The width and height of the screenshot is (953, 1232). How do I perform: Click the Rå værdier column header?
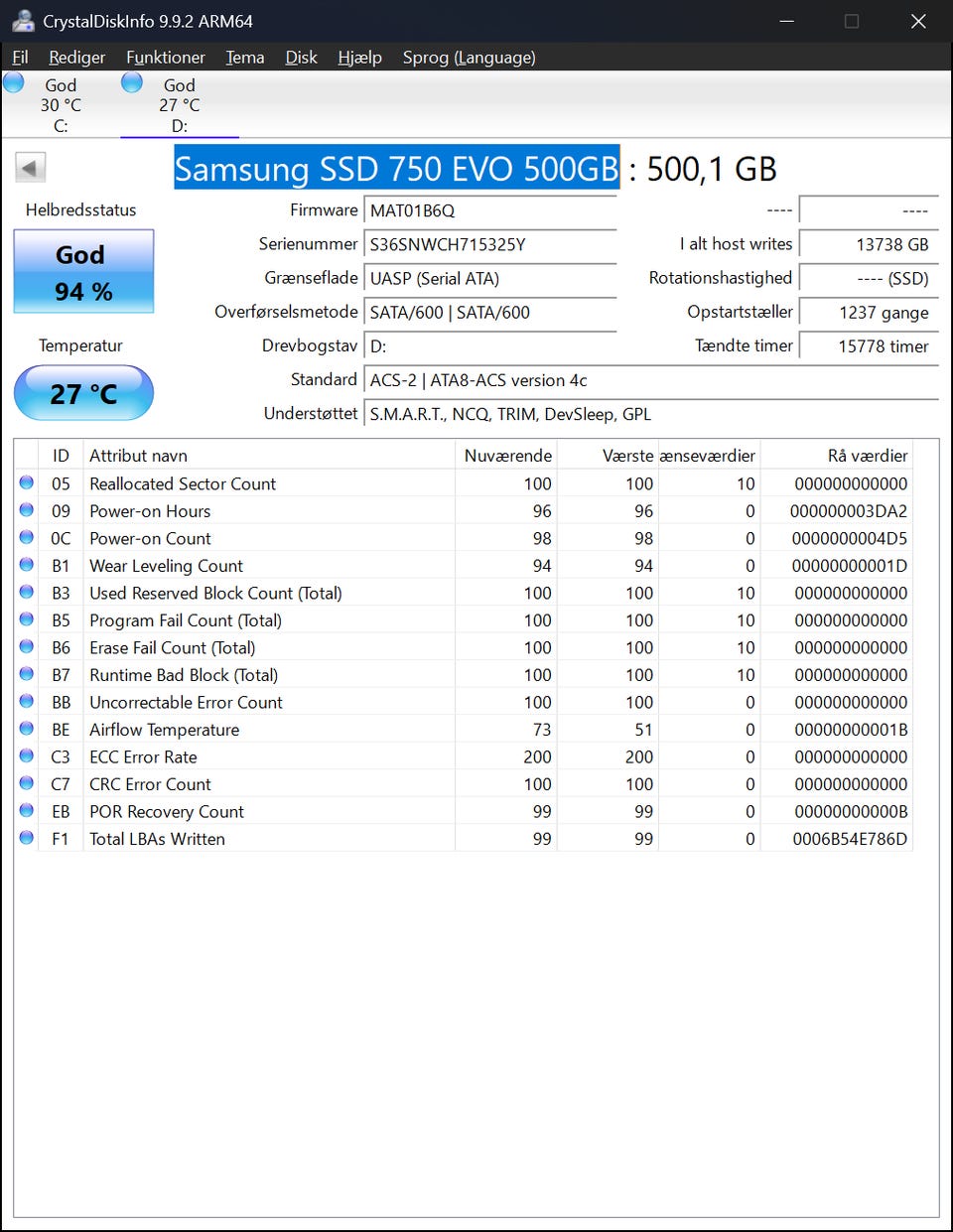(x=836, y=456)
